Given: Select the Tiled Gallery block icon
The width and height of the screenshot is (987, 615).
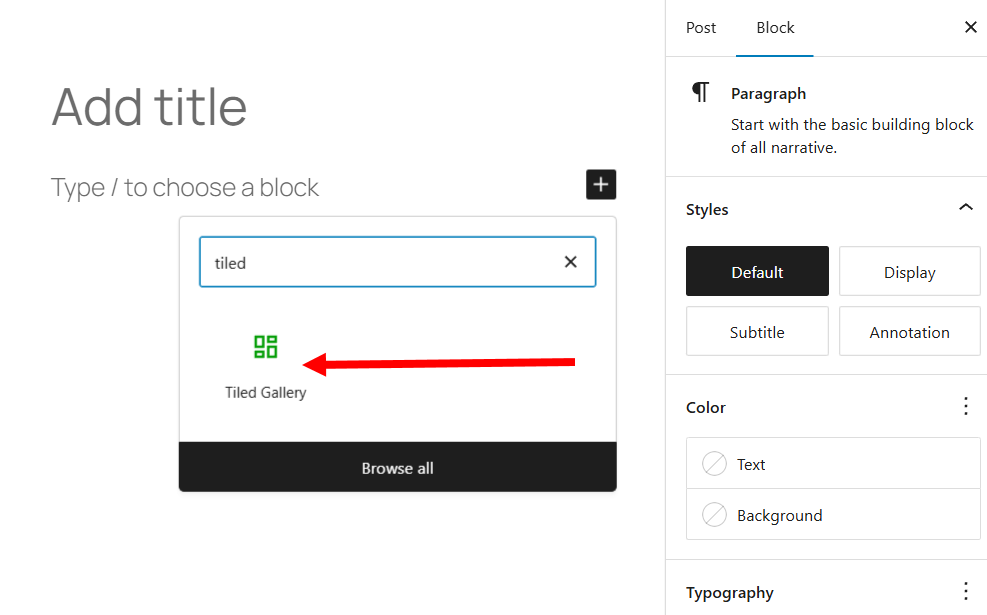Looking at the screenshot, I should tap(265, 347).
